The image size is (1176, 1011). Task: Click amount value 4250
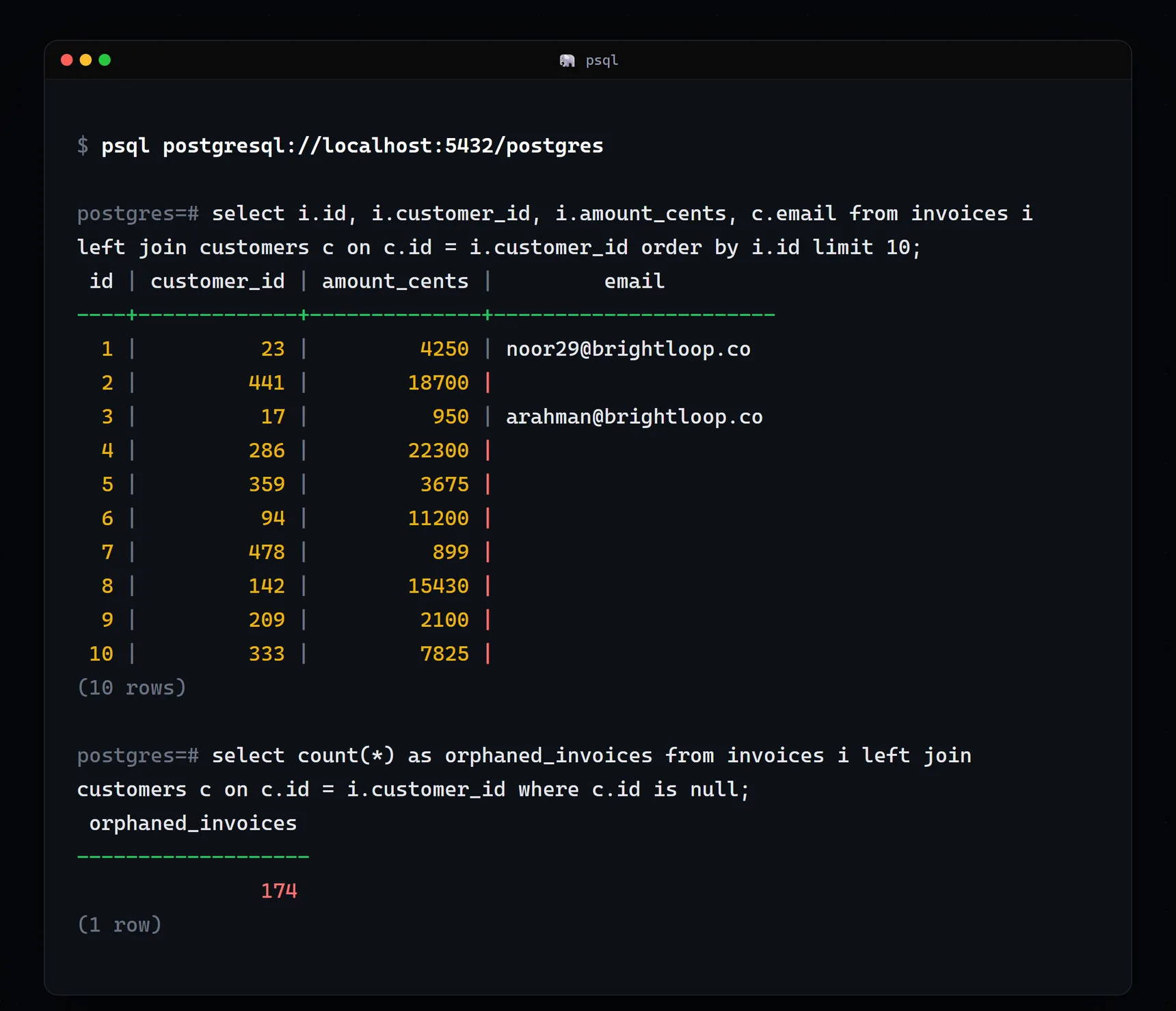[444, 349]
